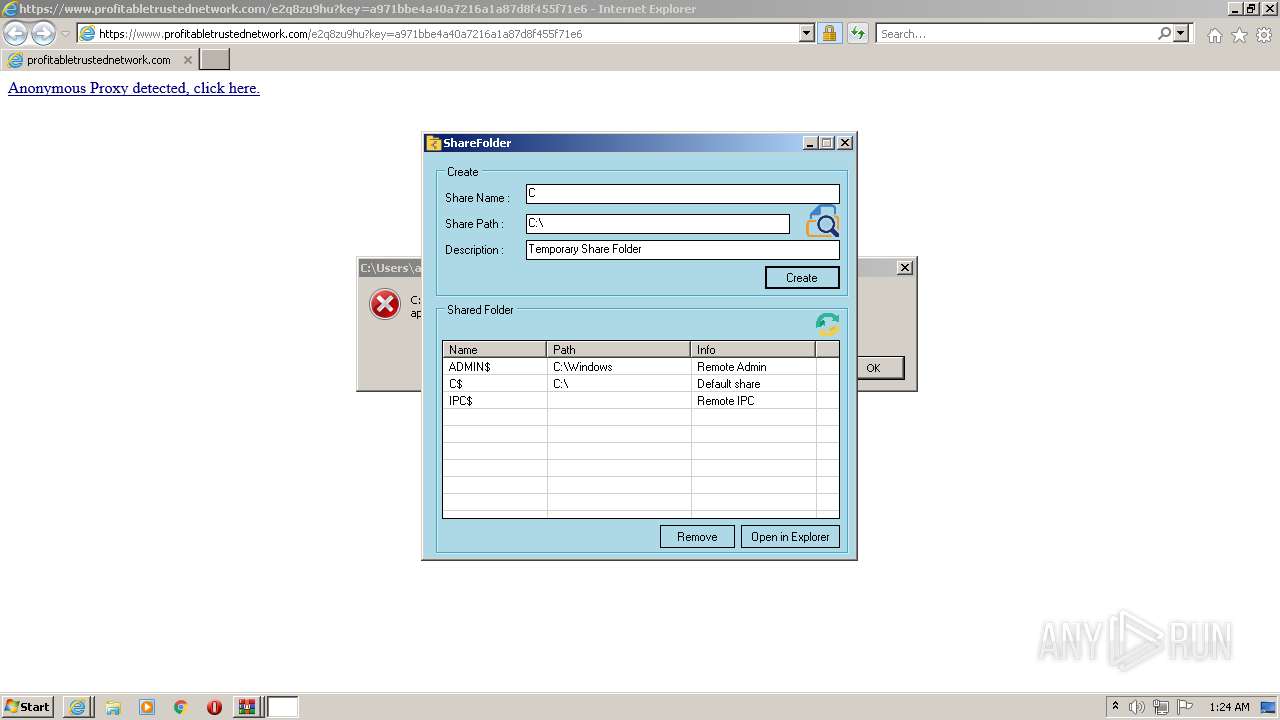Open the media player taskbar icon
1280x720 pixels.
pos(147,707)
